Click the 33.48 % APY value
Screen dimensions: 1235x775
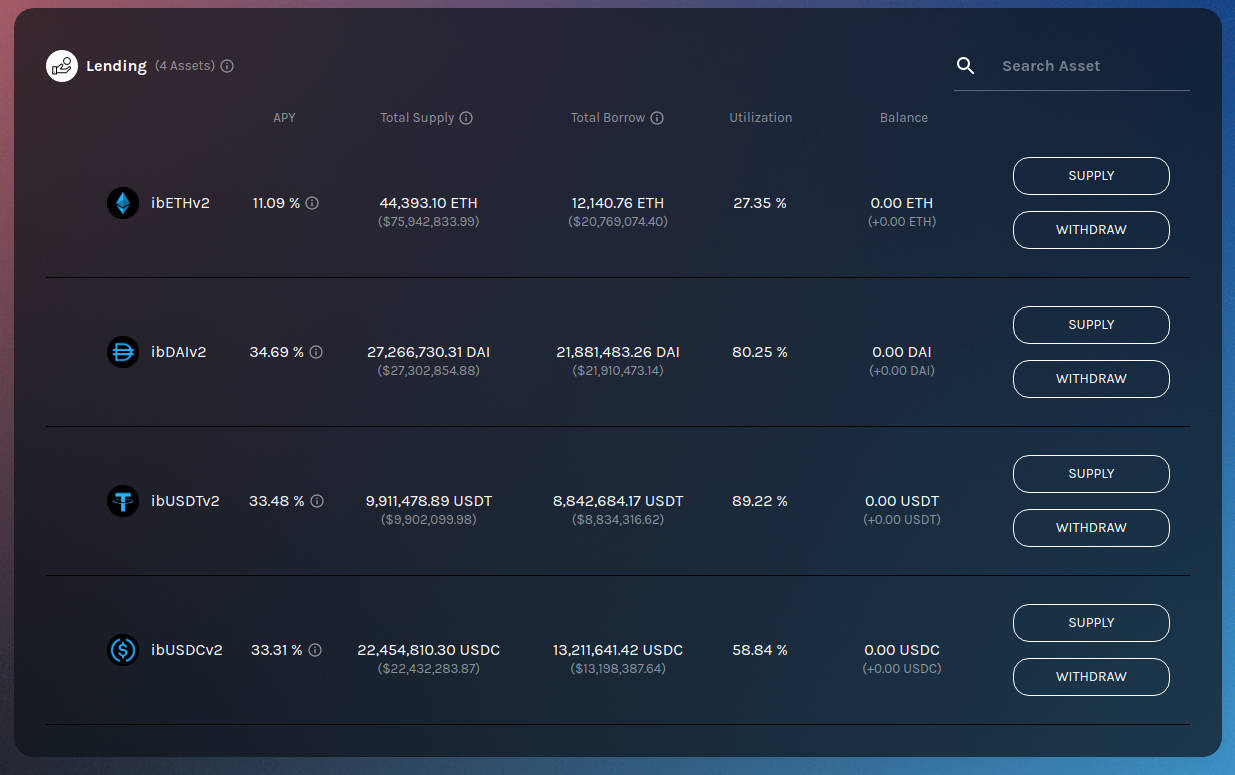coord(277,501)
